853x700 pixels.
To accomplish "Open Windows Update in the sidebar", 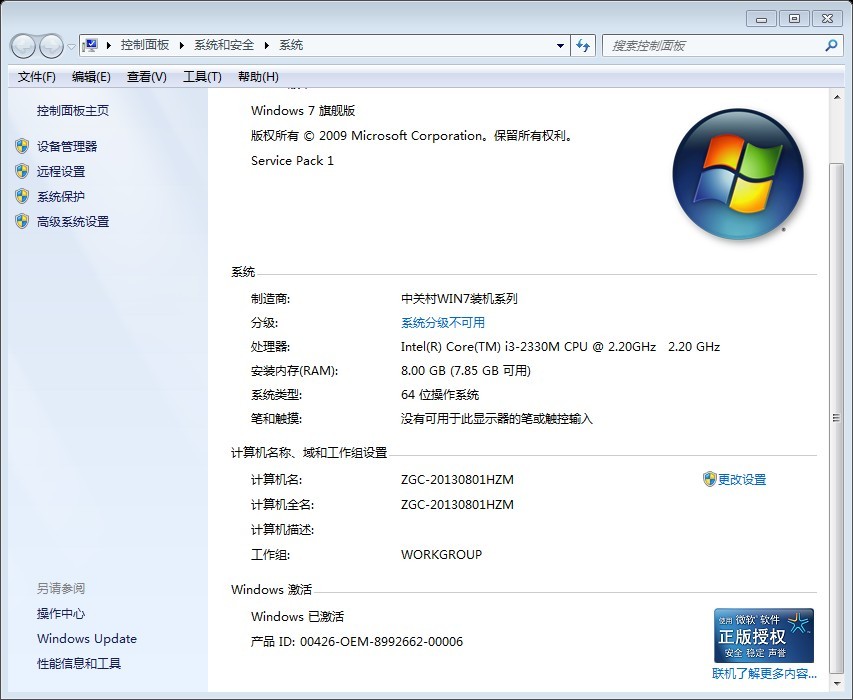I will (x=87, y=639).
